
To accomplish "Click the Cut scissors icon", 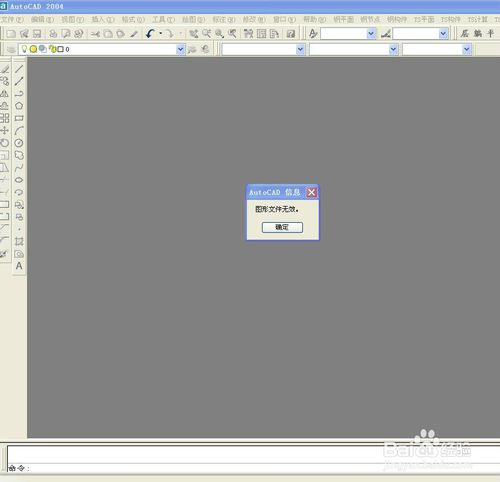I will pos(95,34).
